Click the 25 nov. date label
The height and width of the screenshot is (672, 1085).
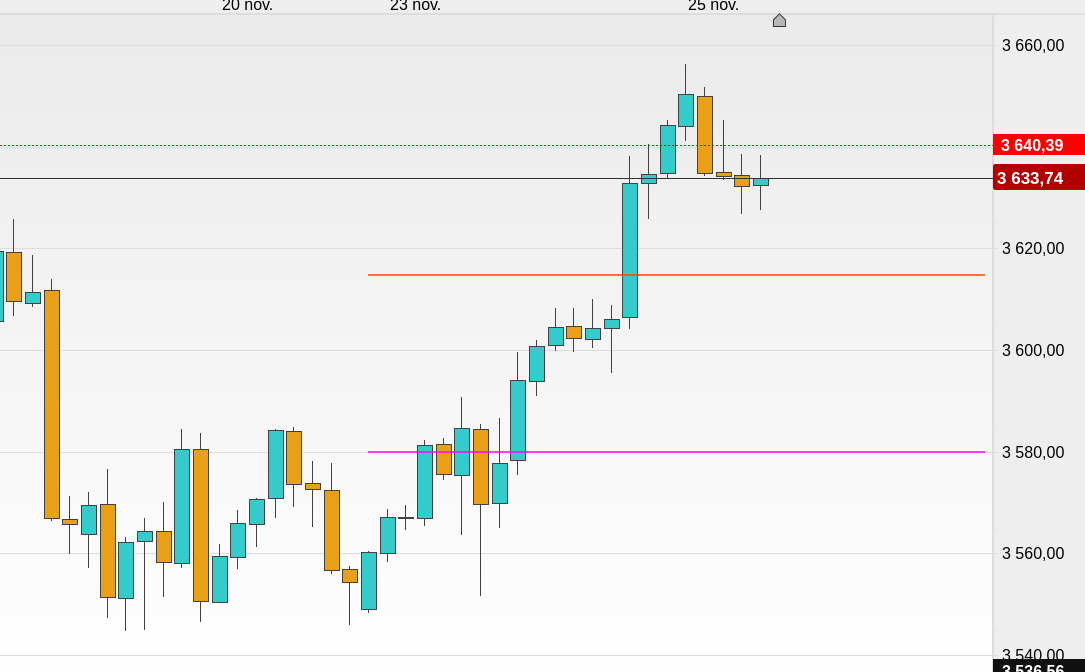click(x=713, y=6)
